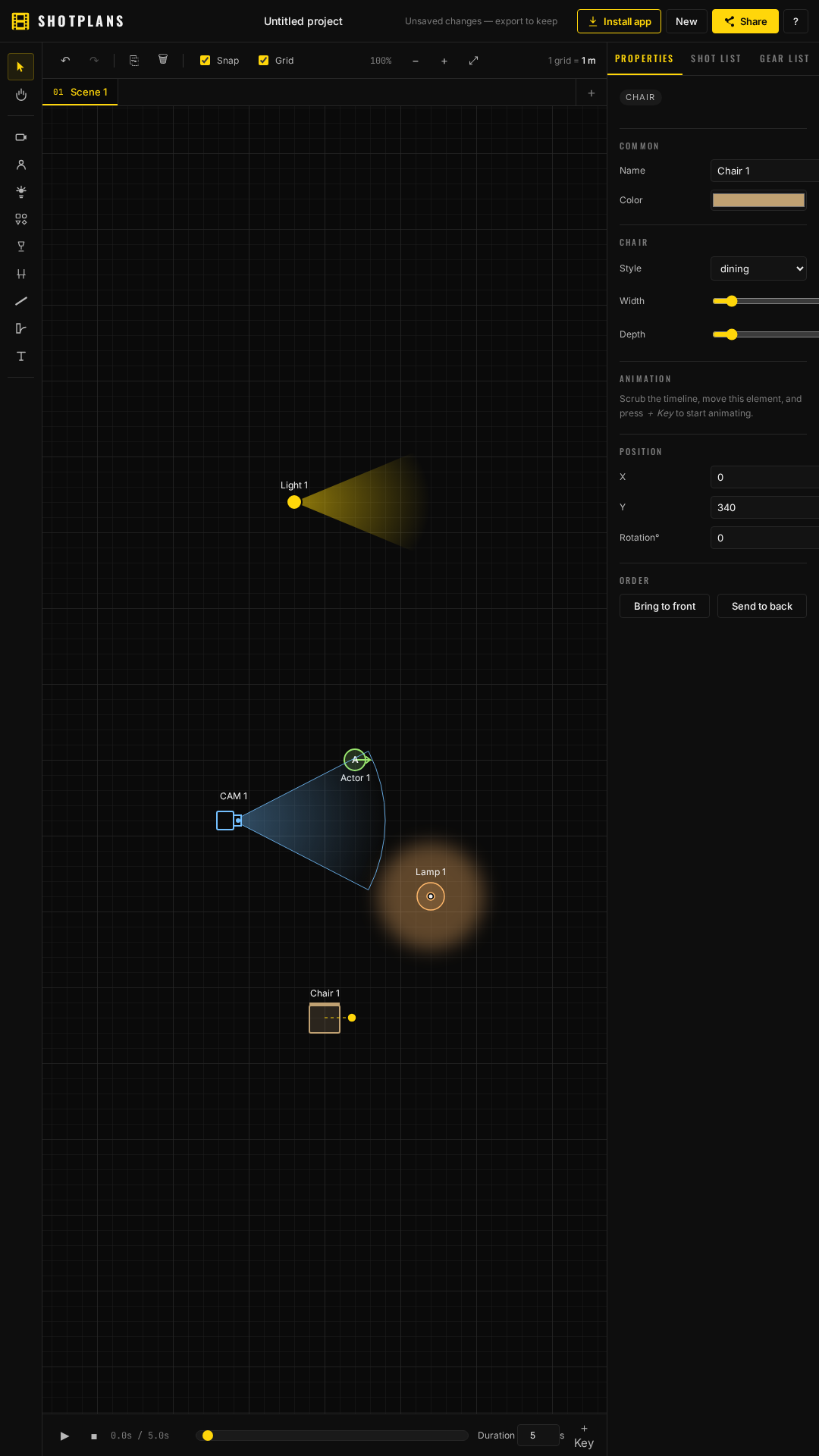
Task: Stop the timeline playback
Action: (x=94, y=1436)
